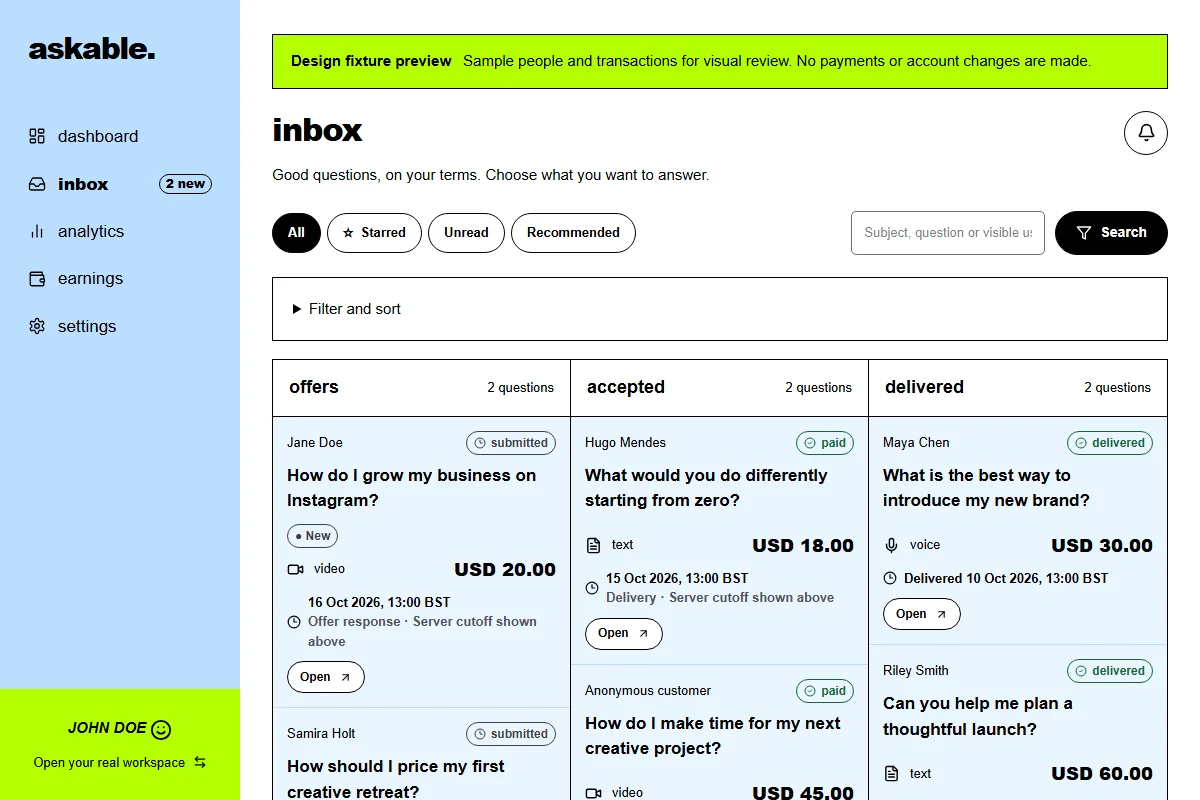Click the USD 60.00 amount
Image resolution: width=1200 pixels, height=800 pixels.
tap(1102, 774)
